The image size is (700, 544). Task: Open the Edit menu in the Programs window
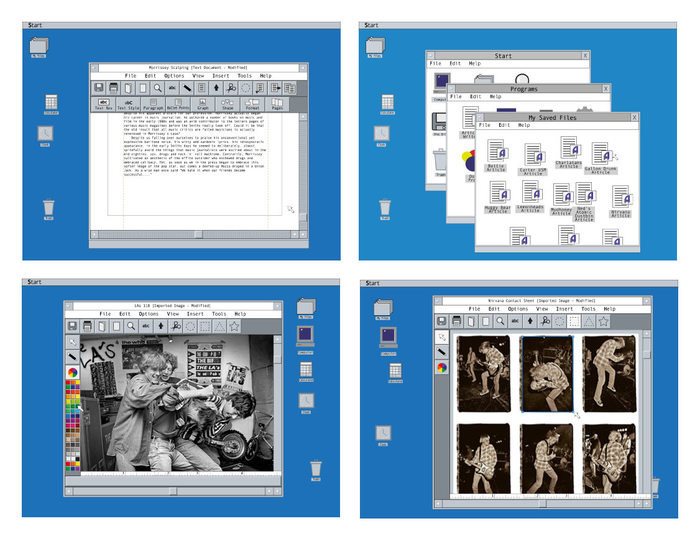475,96
